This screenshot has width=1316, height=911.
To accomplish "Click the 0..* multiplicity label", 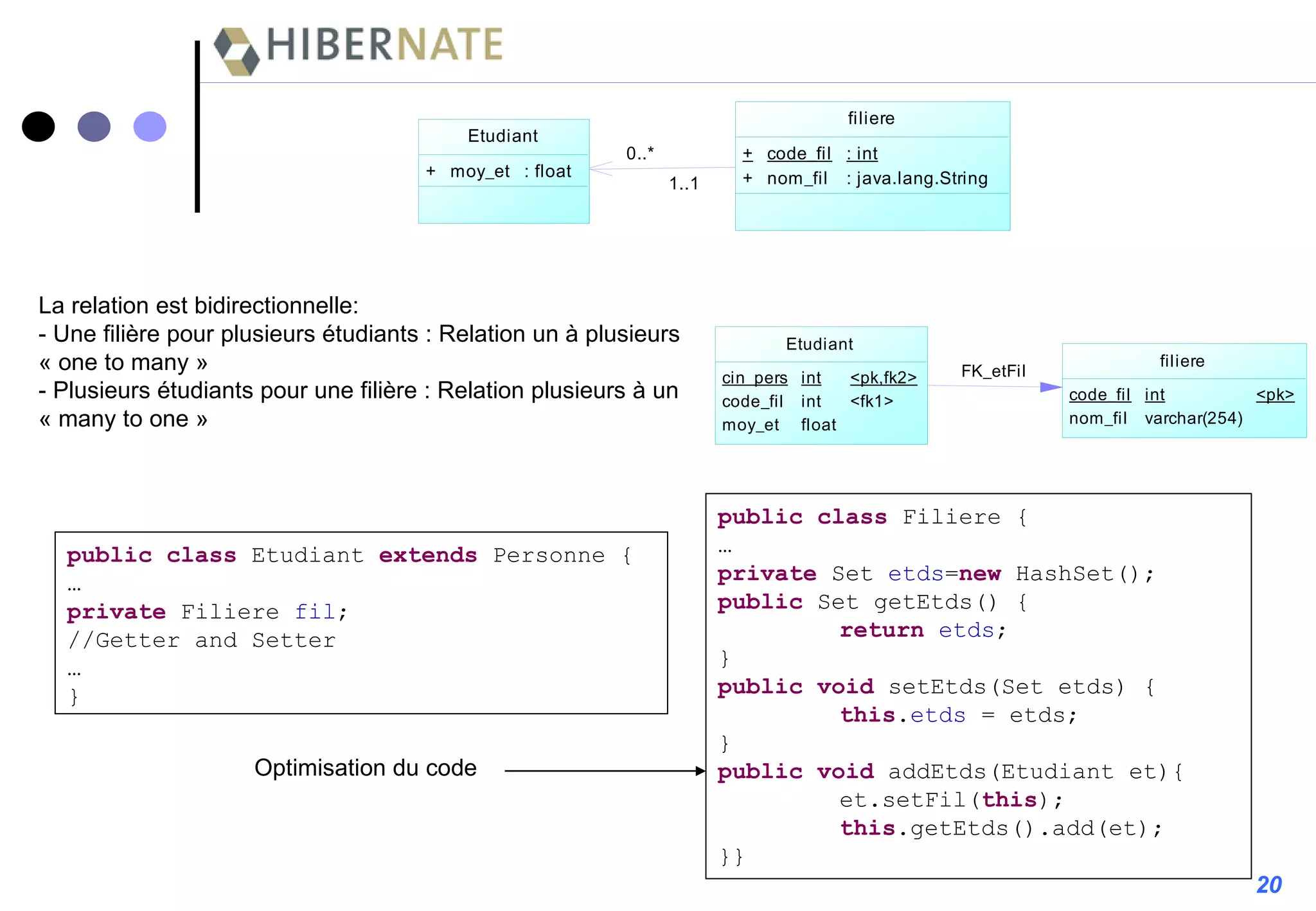I will 639,154.
